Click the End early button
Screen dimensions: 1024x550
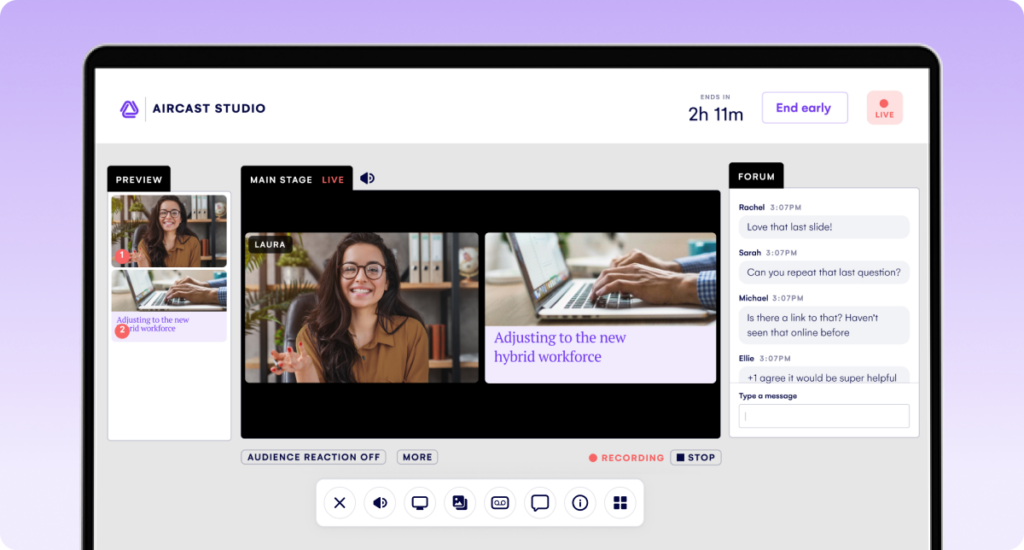coord(804,108)
